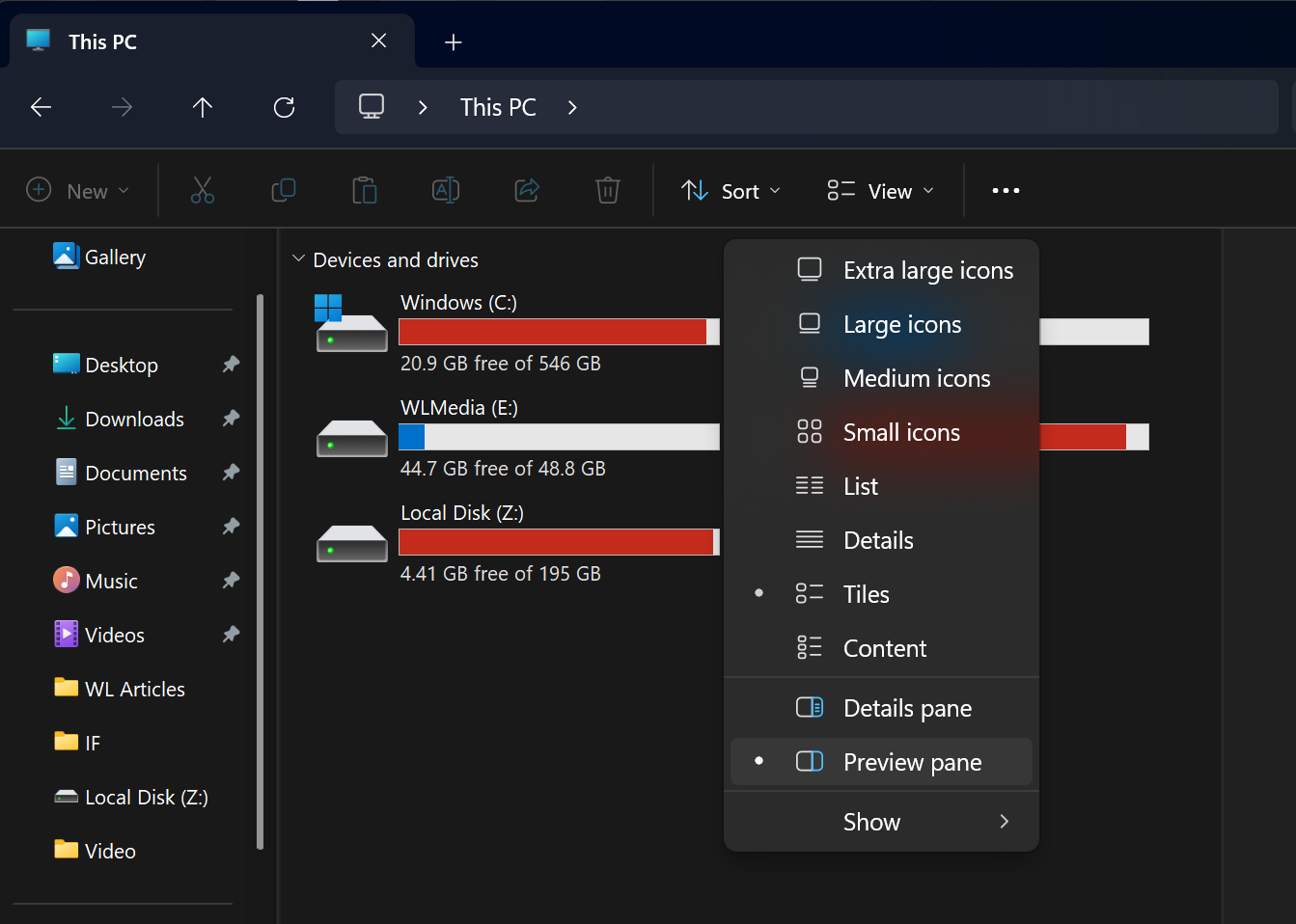Click the Copy icon in toolbar

coord(284,190)
